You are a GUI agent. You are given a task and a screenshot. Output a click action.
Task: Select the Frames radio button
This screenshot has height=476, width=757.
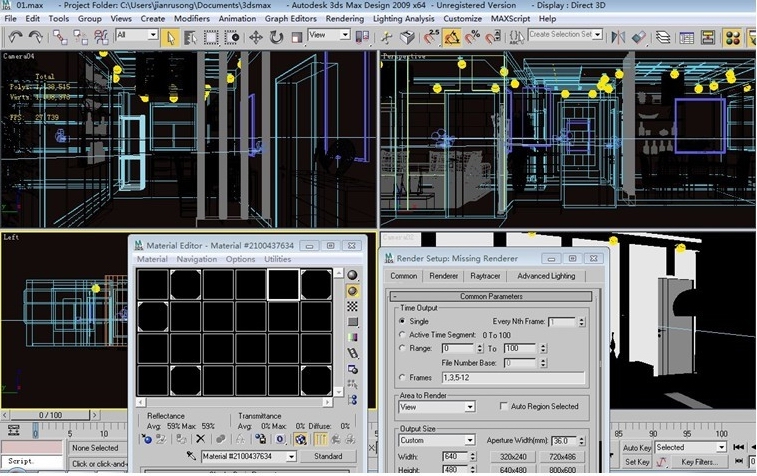click(402, 378)
